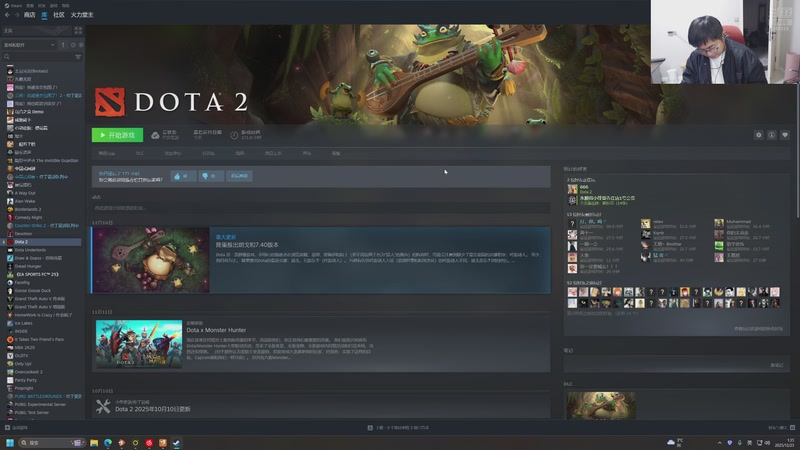The height and width of the screenshot is (450, 800).
Task: Open Windows Start menu
Action: point(9,442)
